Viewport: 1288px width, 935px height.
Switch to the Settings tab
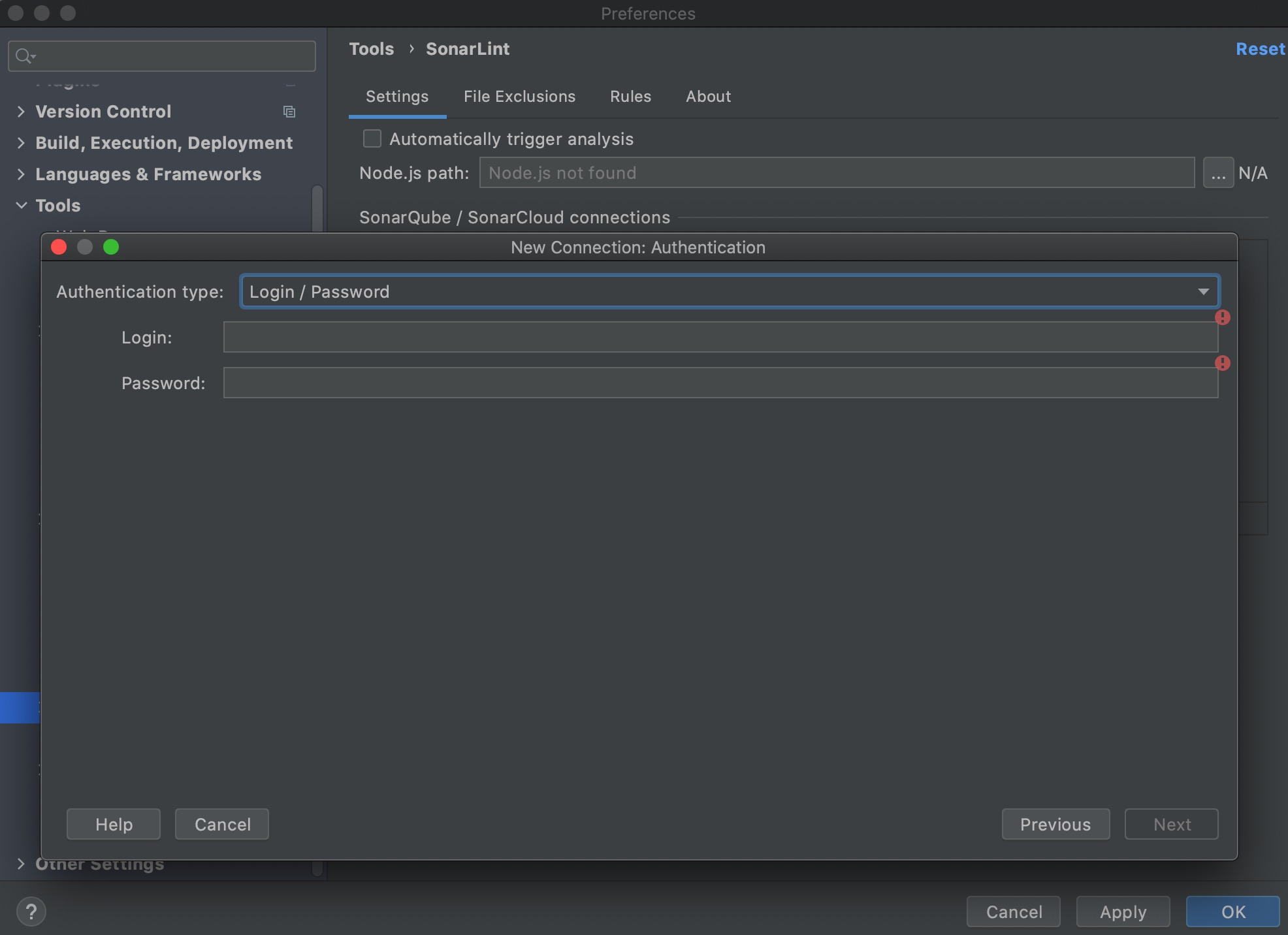[397, 97]
